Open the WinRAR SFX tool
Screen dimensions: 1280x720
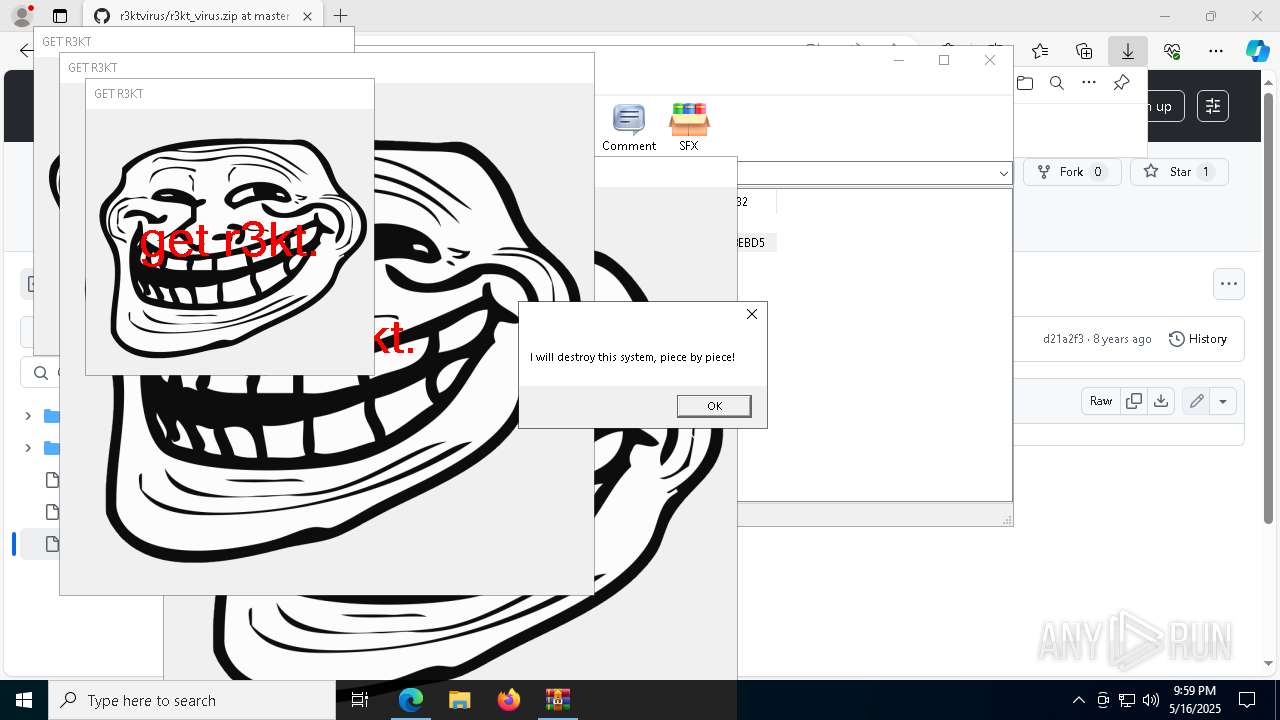tap(689, 127)
